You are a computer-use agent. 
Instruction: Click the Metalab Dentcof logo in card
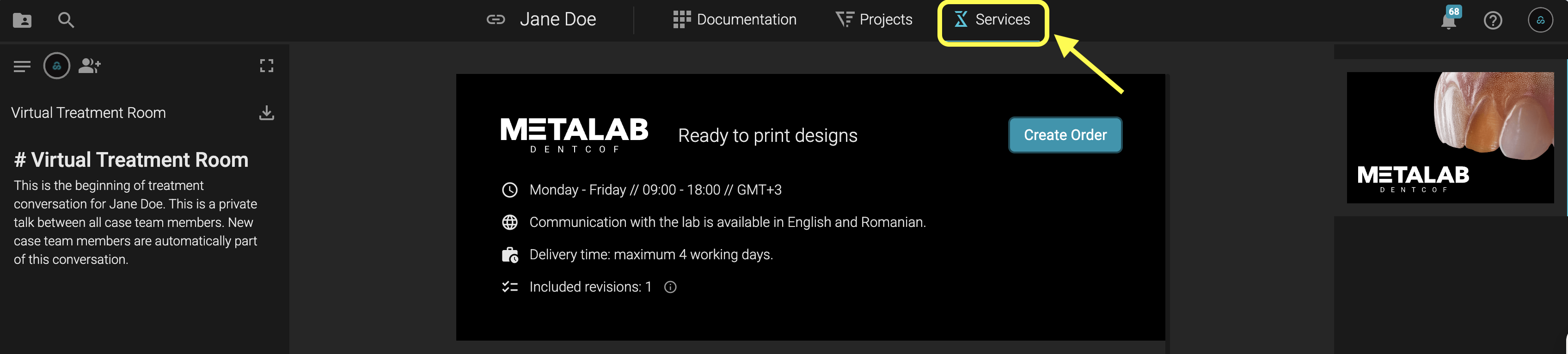(x=574, y=135)
